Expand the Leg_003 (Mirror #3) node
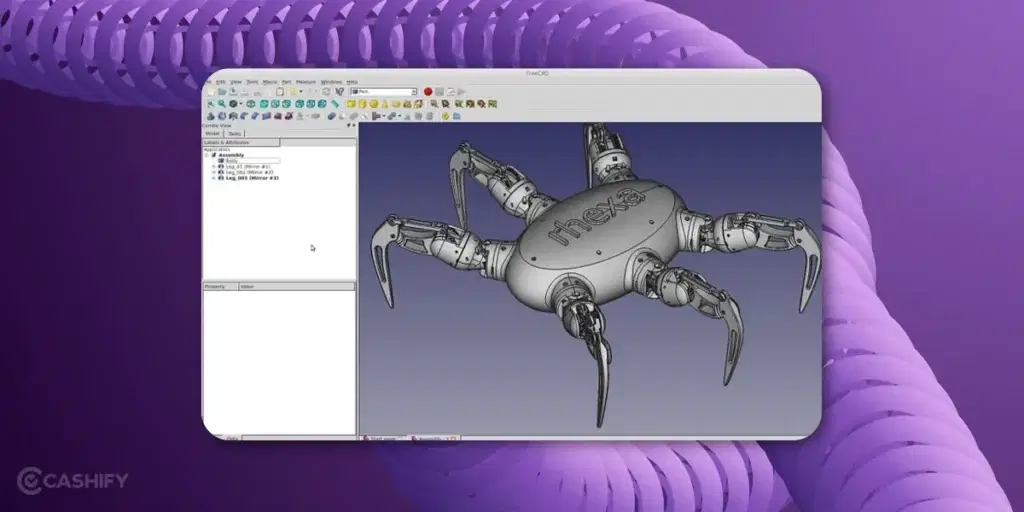This screenshot has height=512, width=1024. click(214, 178)
